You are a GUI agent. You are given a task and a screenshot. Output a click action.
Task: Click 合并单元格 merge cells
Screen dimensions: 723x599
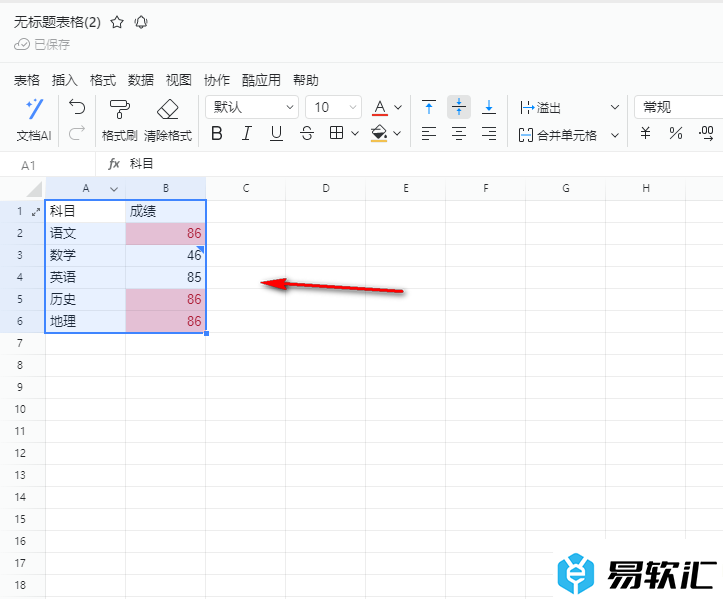(557, 135)
